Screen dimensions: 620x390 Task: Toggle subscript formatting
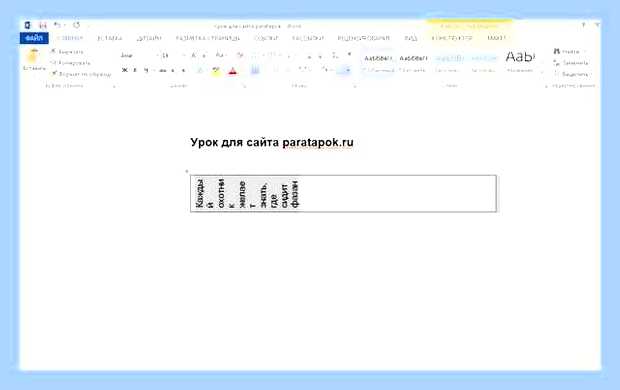[x=173, y=70]
